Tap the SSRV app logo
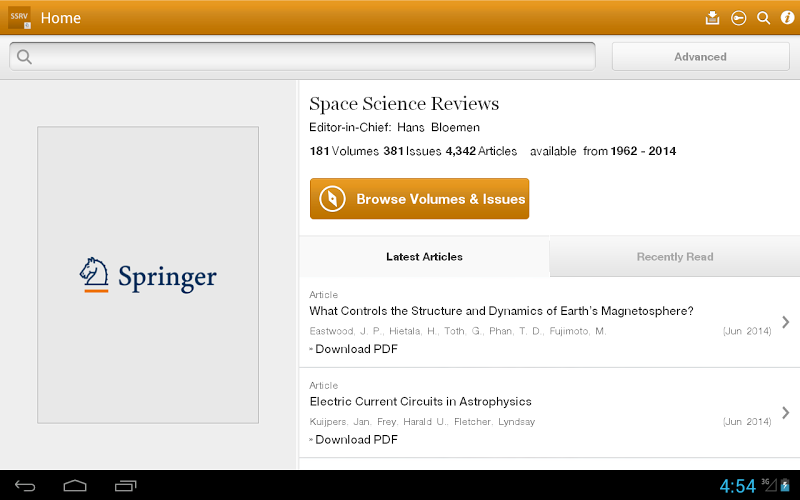Screen dimensions: 800x500 click(19, 18)
